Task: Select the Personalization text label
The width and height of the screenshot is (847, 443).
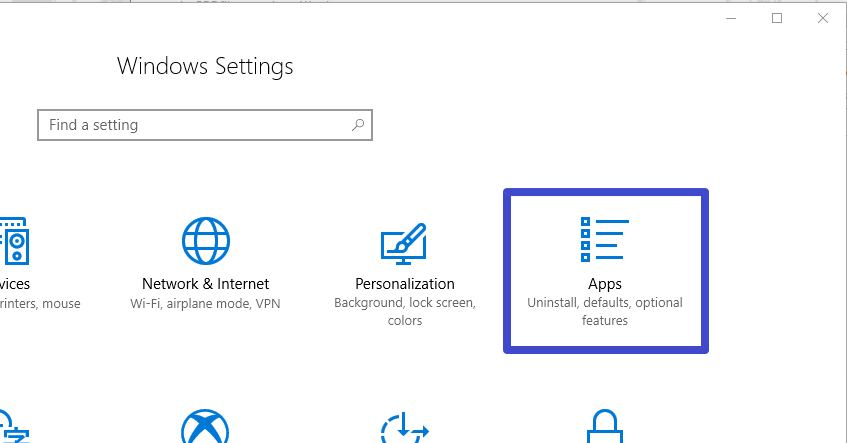Action: [405, 284]
